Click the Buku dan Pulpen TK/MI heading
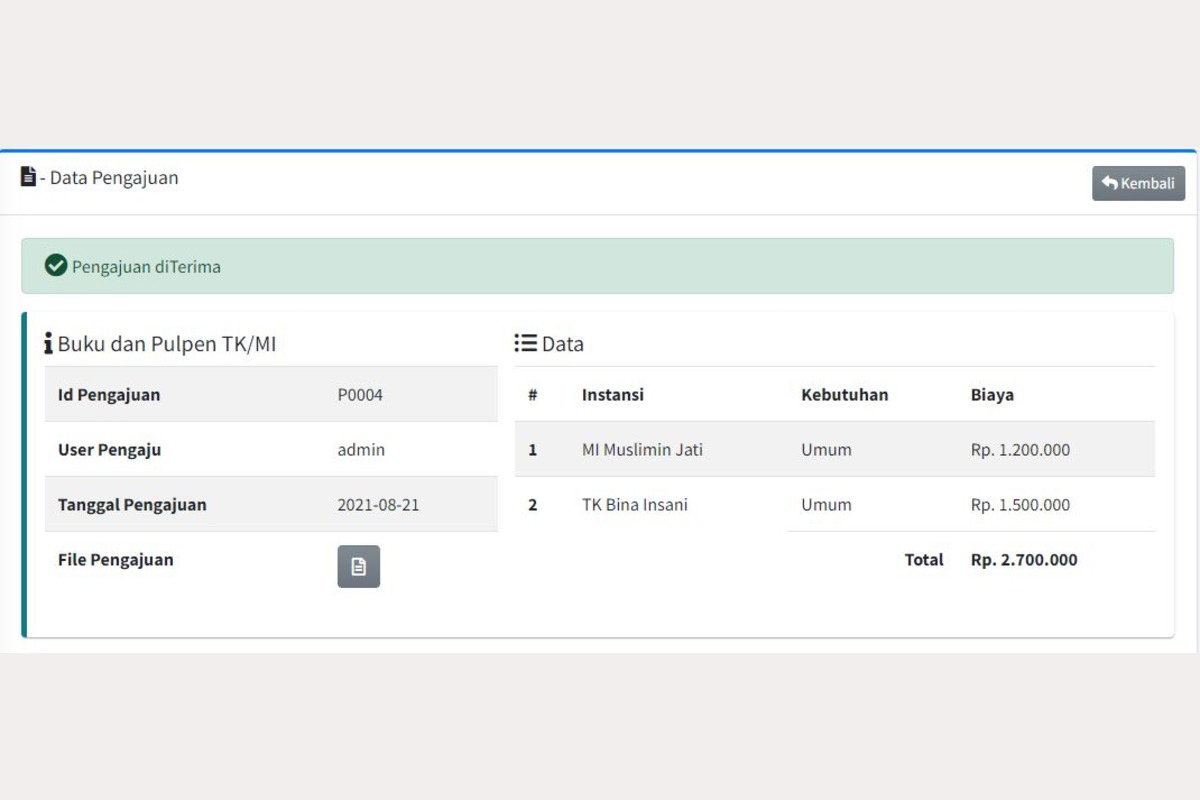 click(166, 344)
